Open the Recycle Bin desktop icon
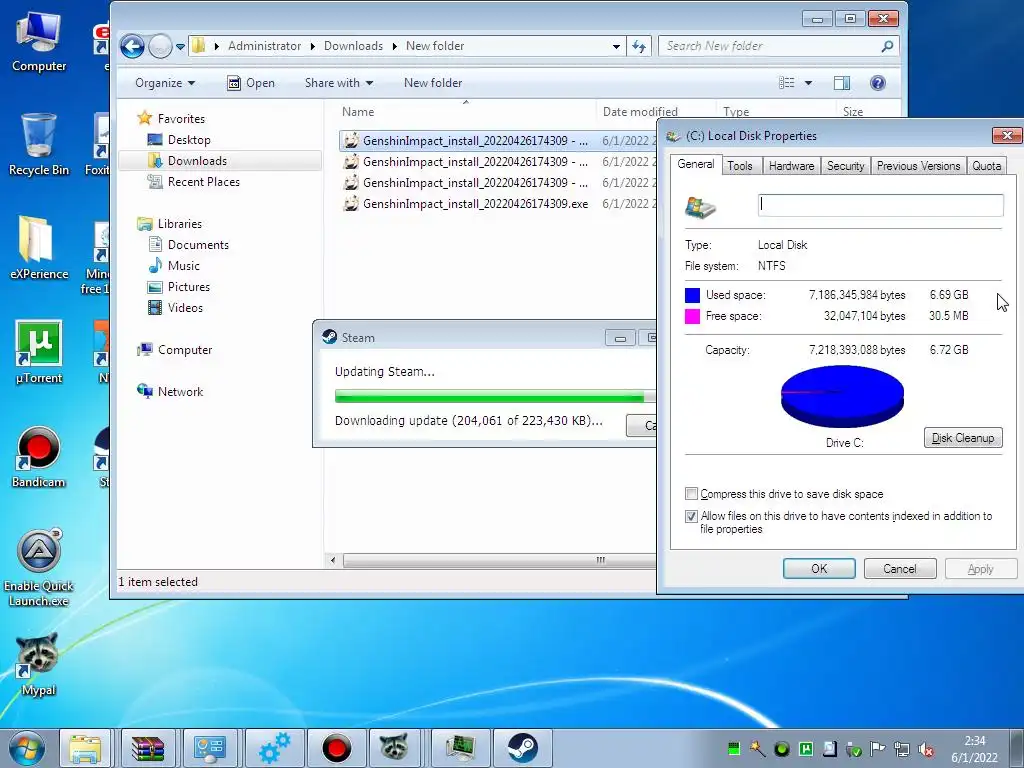The image size is (1024, 768). (39, 145)
